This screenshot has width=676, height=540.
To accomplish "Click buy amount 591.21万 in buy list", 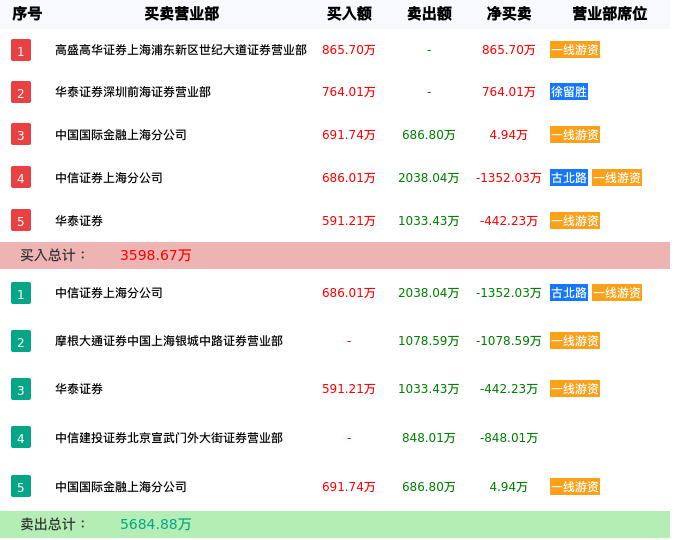I will coord(349,221).
